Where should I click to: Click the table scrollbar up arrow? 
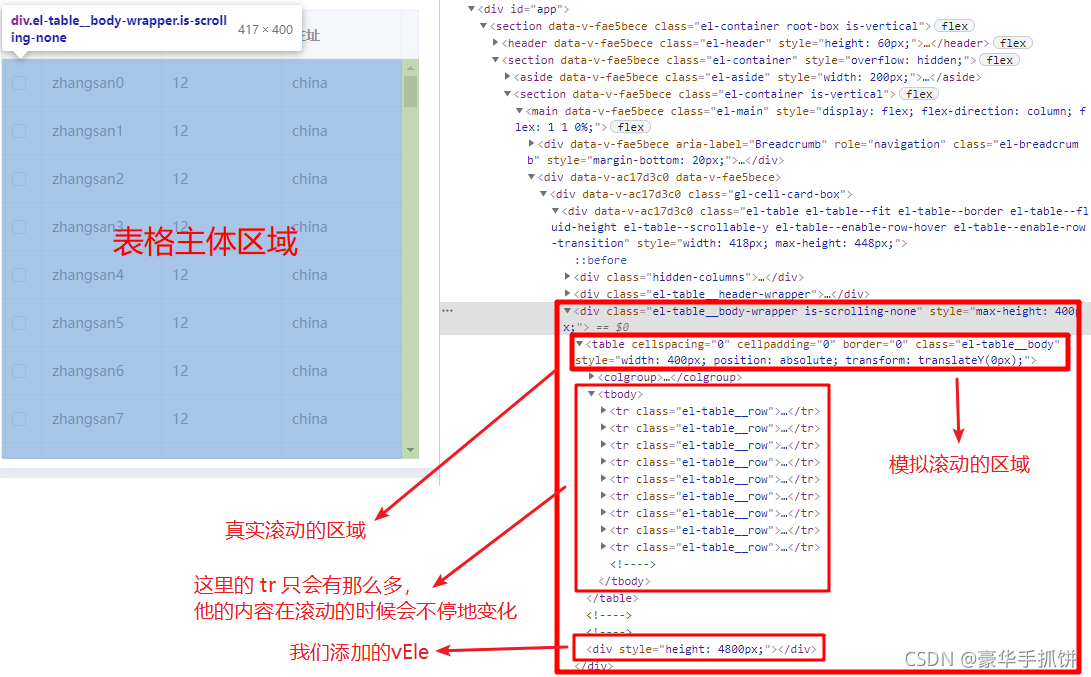(411, 67)
